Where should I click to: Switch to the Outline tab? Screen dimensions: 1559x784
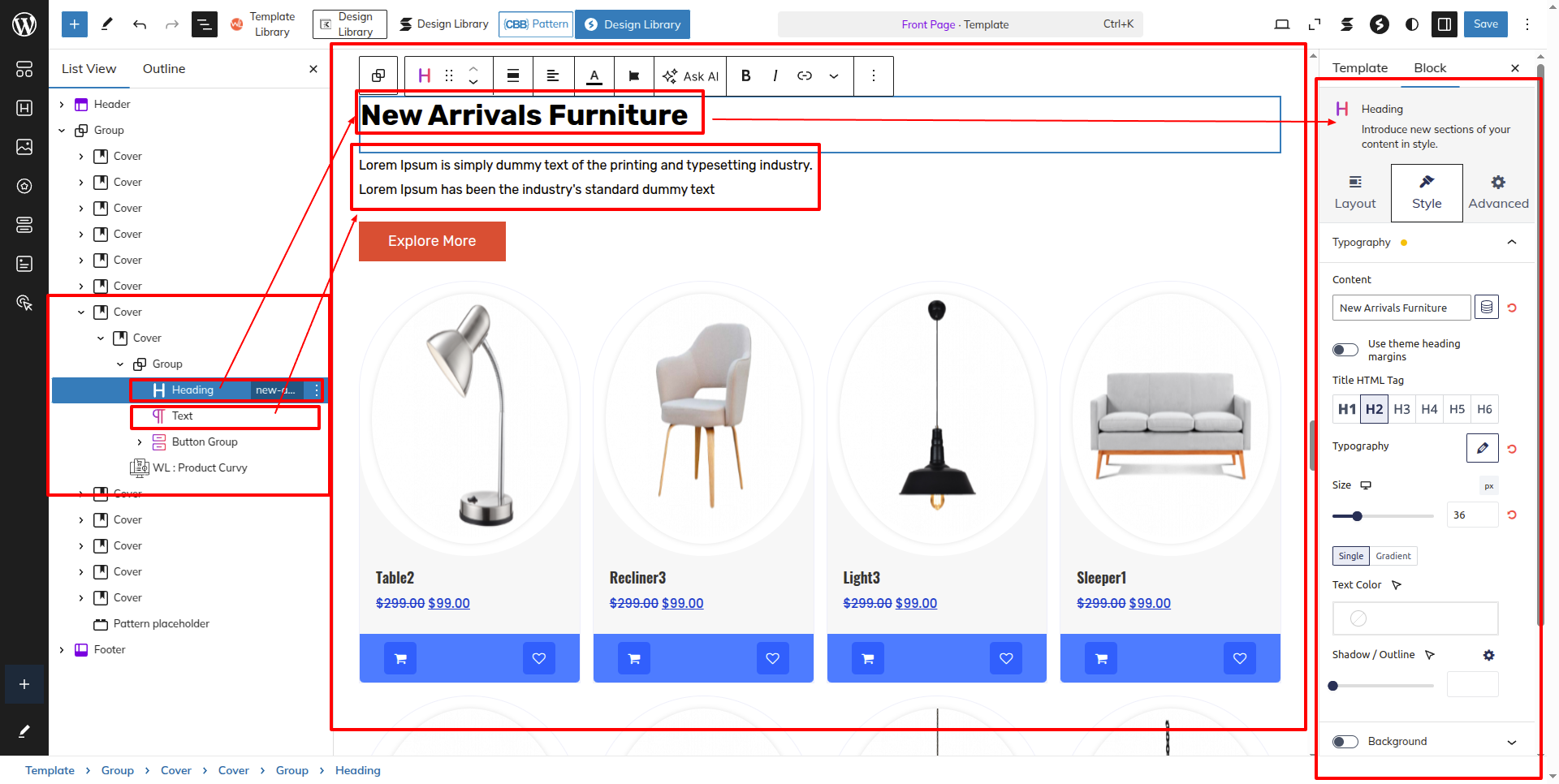(164, 69)
